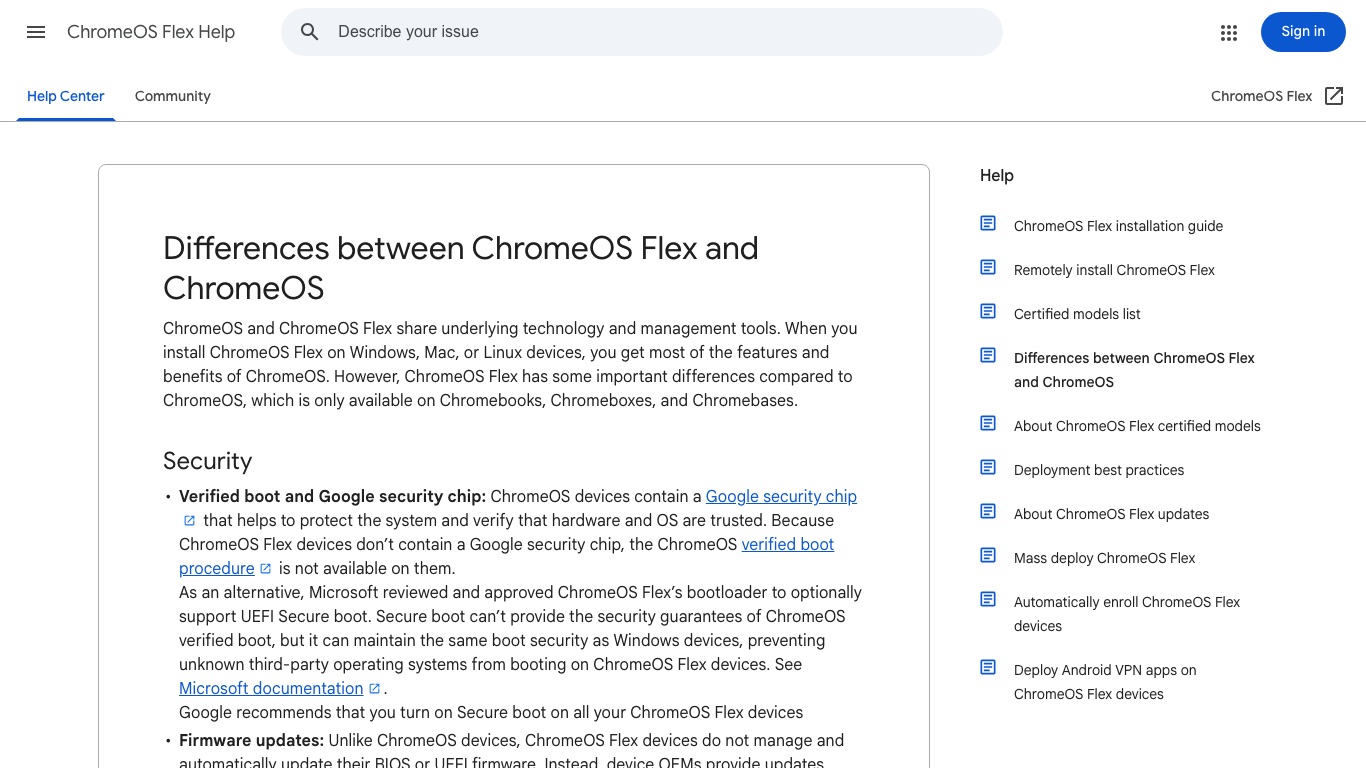This screenshot has height=768, width=1366.
Task: Click article icon beside Certified models list
Action: pyautogui.click(x=988, y=311)
